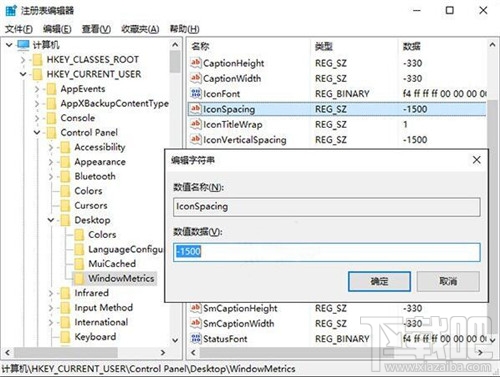Image resolution: width=500 pixels, height=377 pixels.
Task: Collapse the Control Panel node
Action: tap(37, 133)
